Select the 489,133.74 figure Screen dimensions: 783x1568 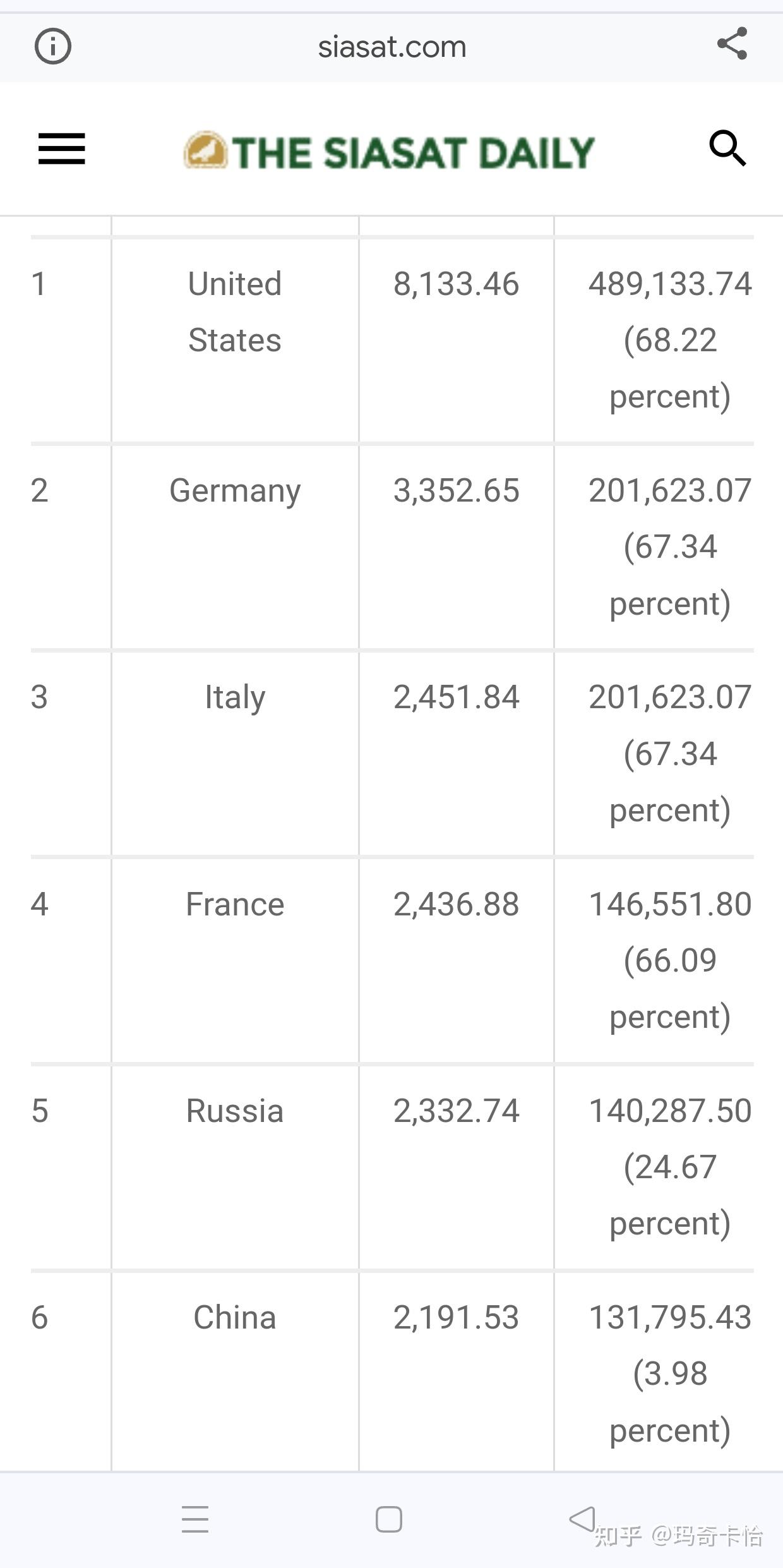click(670, 284)
